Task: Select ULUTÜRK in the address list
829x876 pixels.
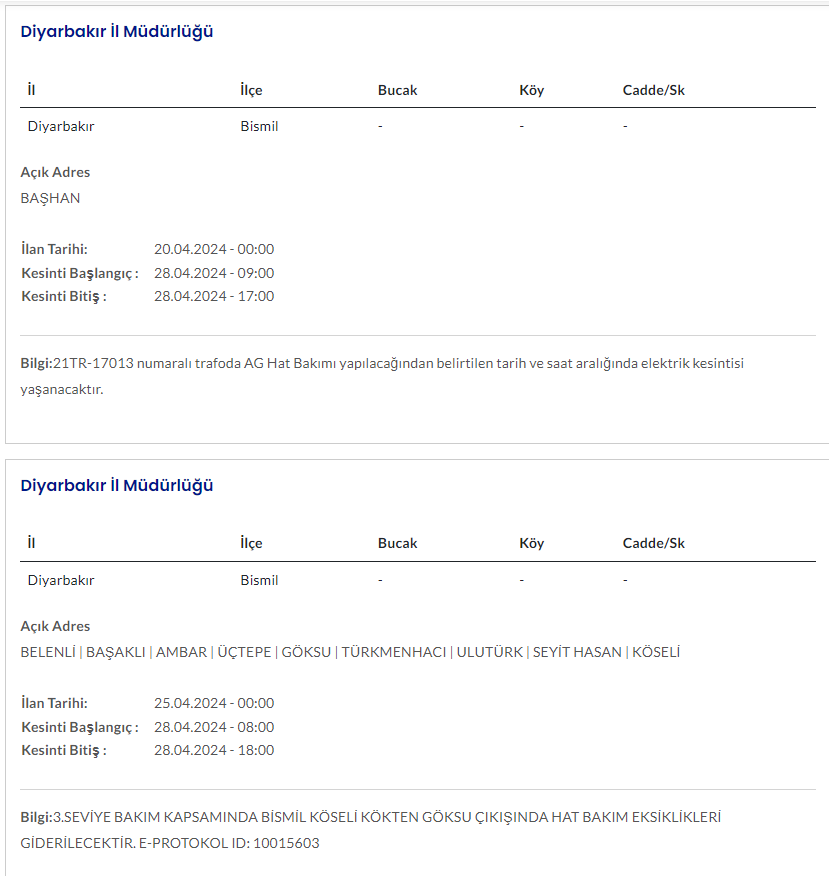Action: [x=489, y=652]
